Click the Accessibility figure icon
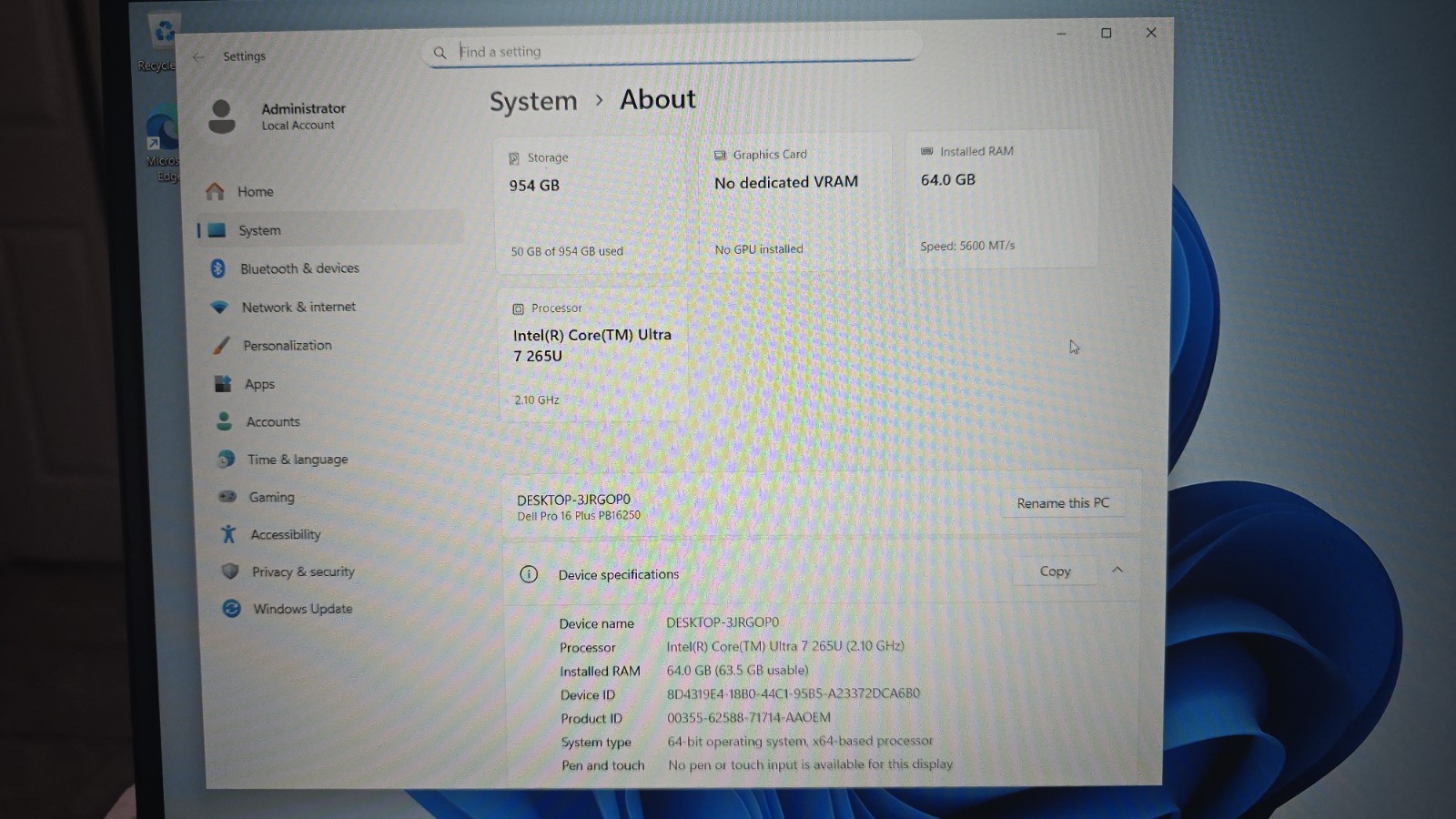 click(x=228, y=534)
